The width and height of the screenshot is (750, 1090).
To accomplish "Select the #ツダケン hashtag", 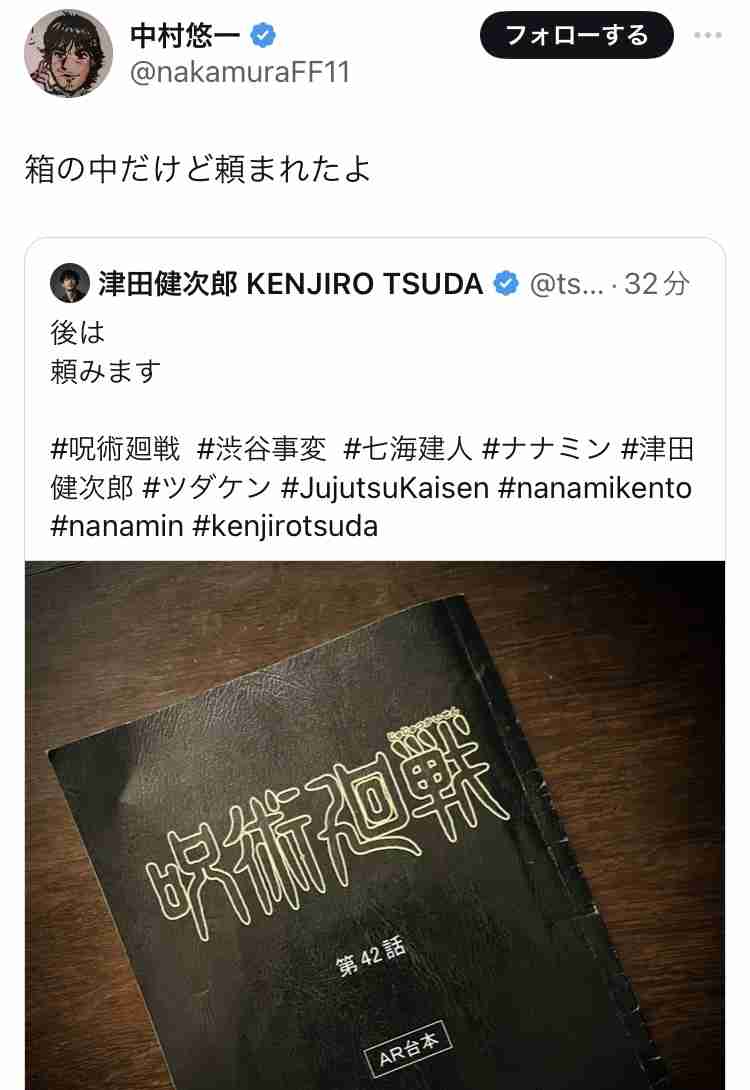I will (206, 488).
